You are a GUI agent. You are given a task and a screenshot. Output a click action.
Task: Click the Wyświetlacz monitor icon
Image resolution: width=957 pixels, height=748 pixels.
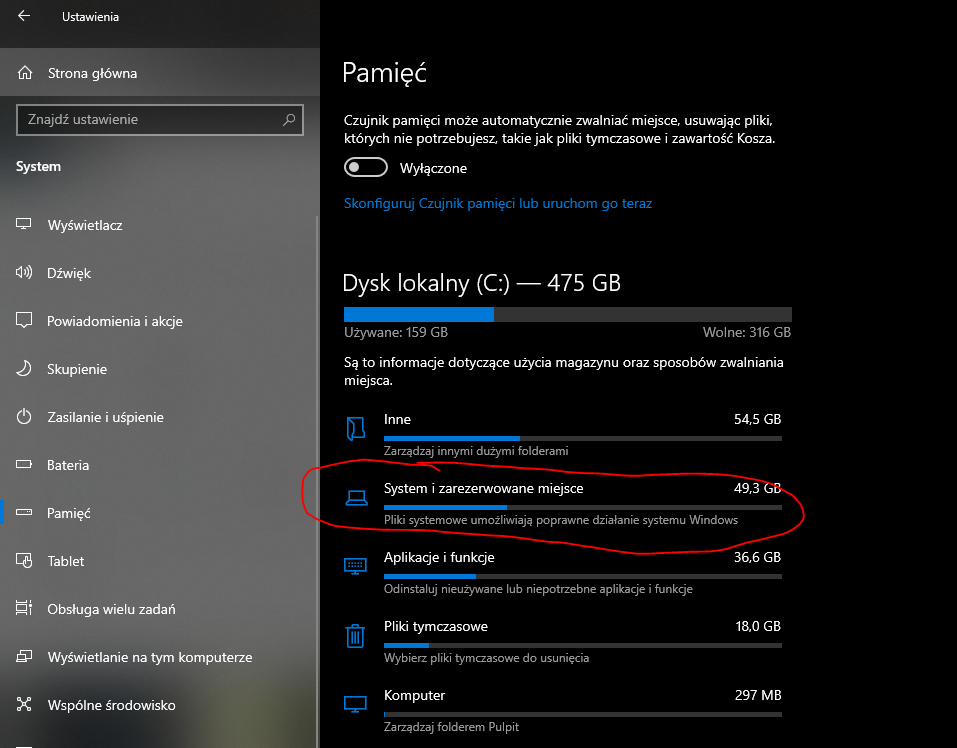(24, 224)
